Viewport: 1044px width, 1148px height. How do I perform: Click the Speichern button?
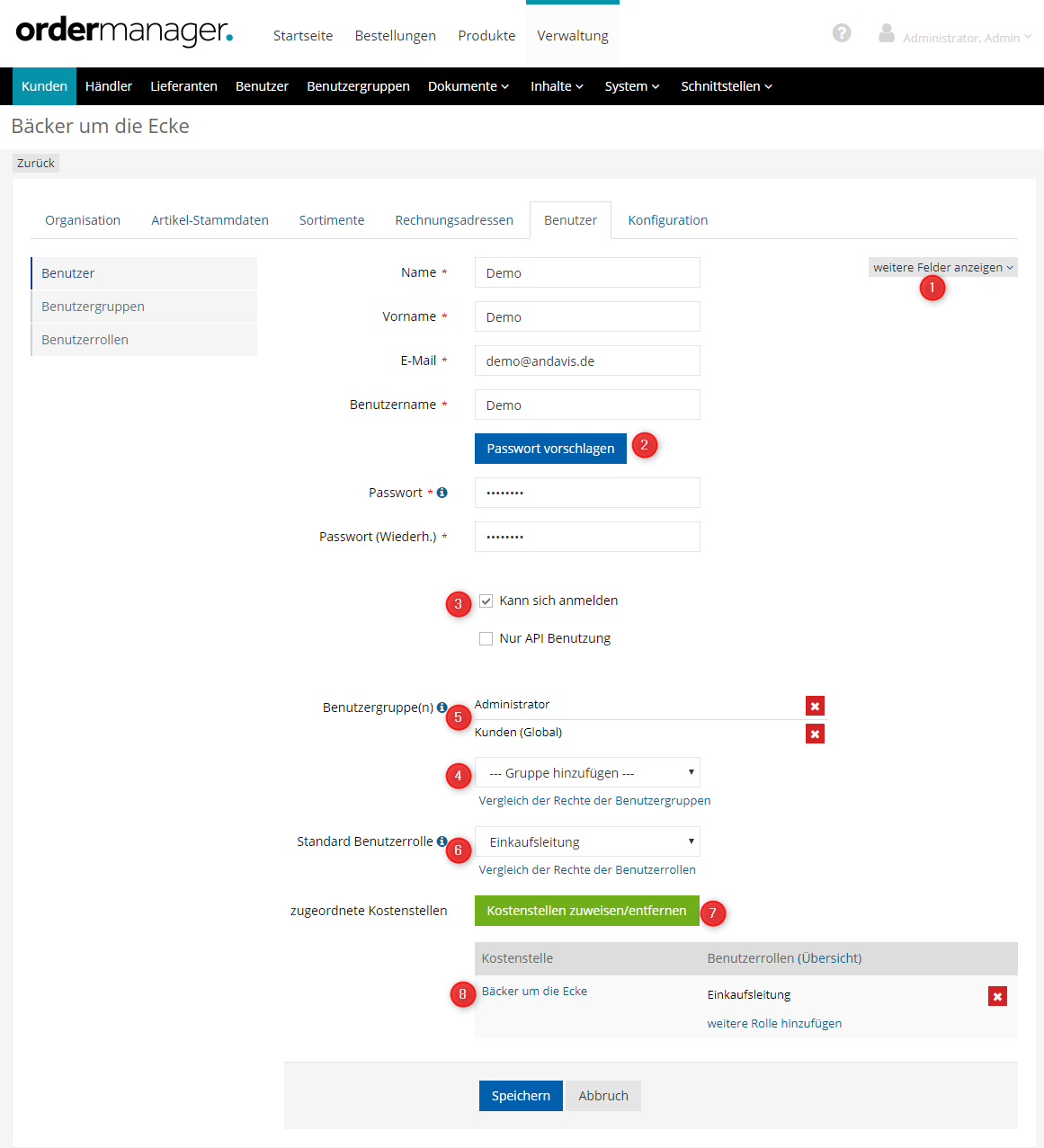coord(521,1096)
